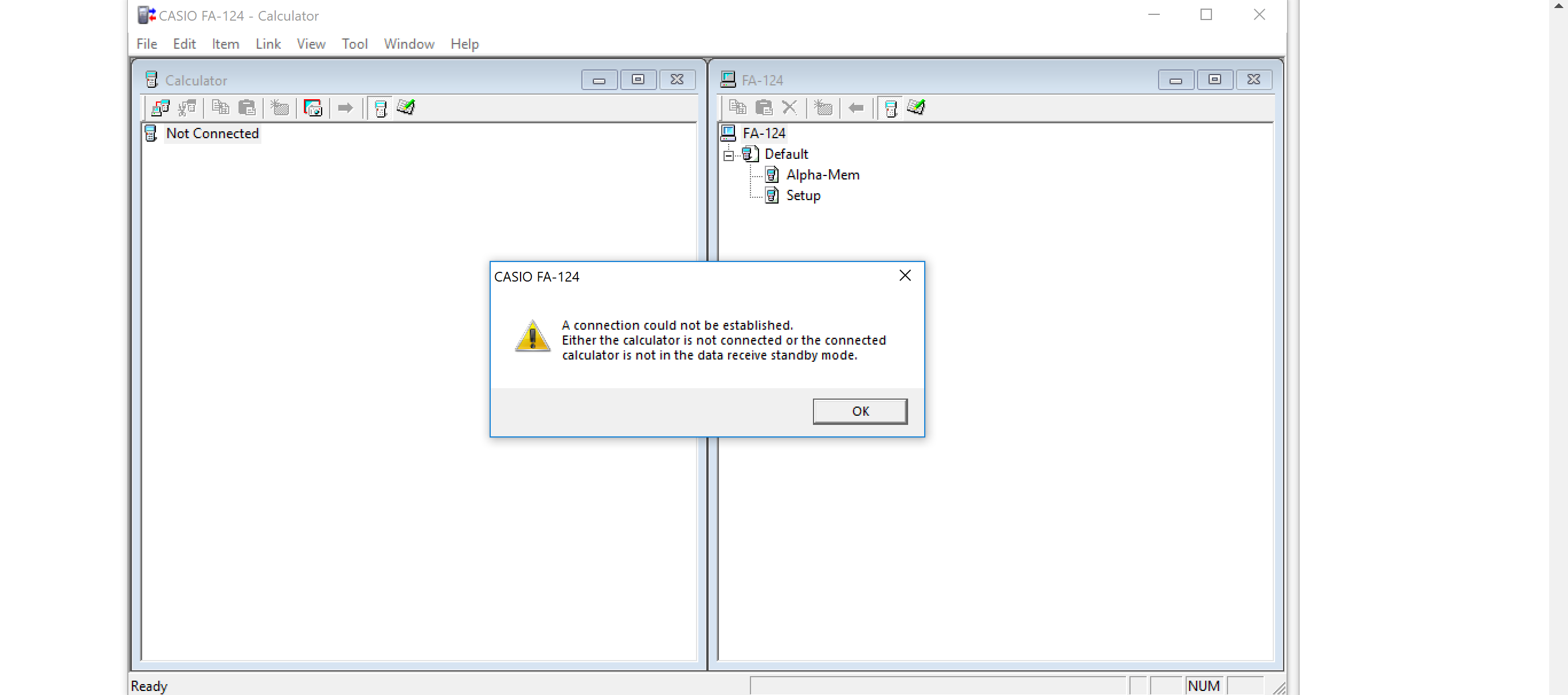Select the Not Connected tree item
The width and height of the screenshot is (1568, 695).
tap(213, 133)
